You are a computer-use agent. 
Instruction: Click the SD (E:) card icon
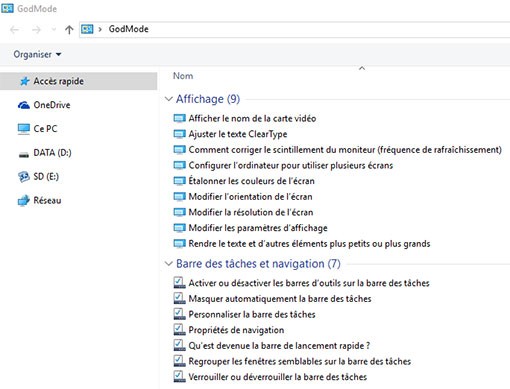pos(24,177)
